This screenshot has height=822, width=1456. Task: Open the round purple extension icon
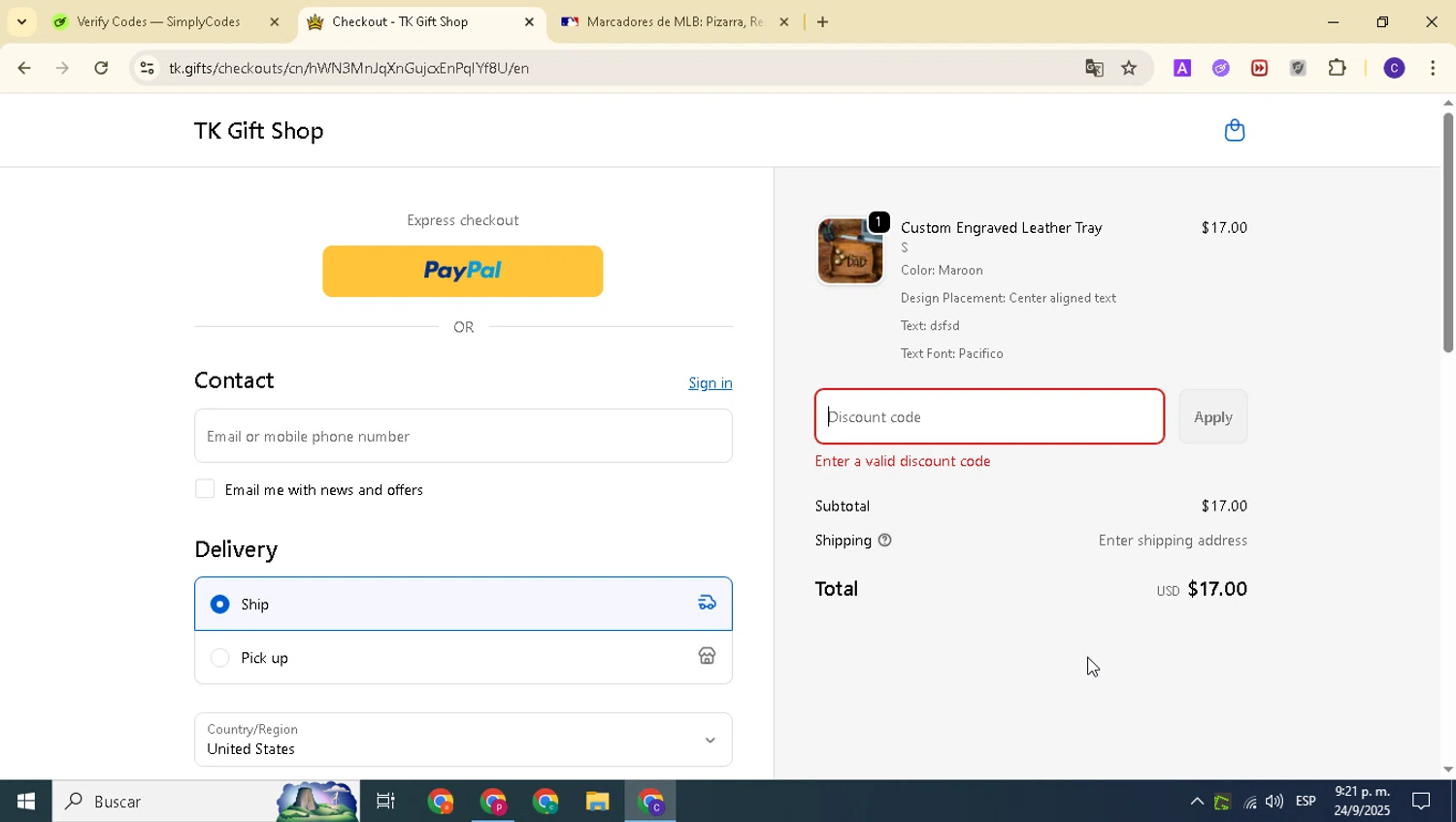point(1221,68)
